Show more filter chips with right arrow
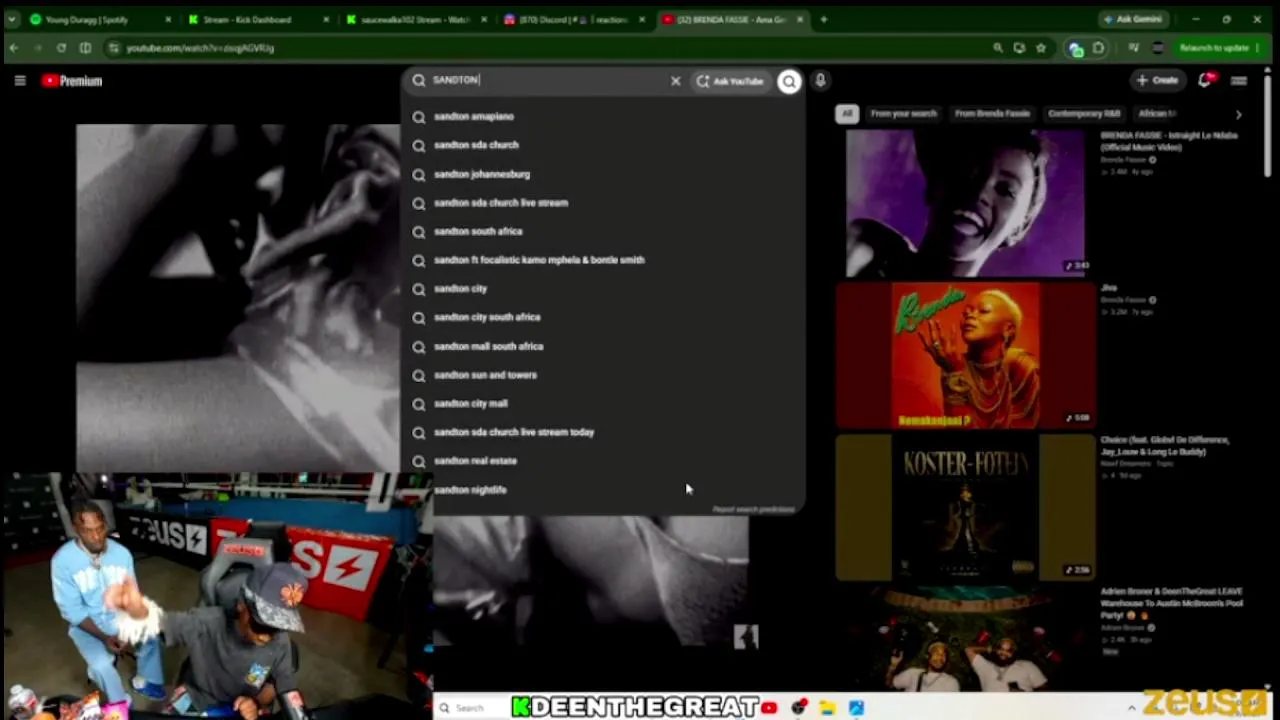1280x720 pixels. [1238, 115]
